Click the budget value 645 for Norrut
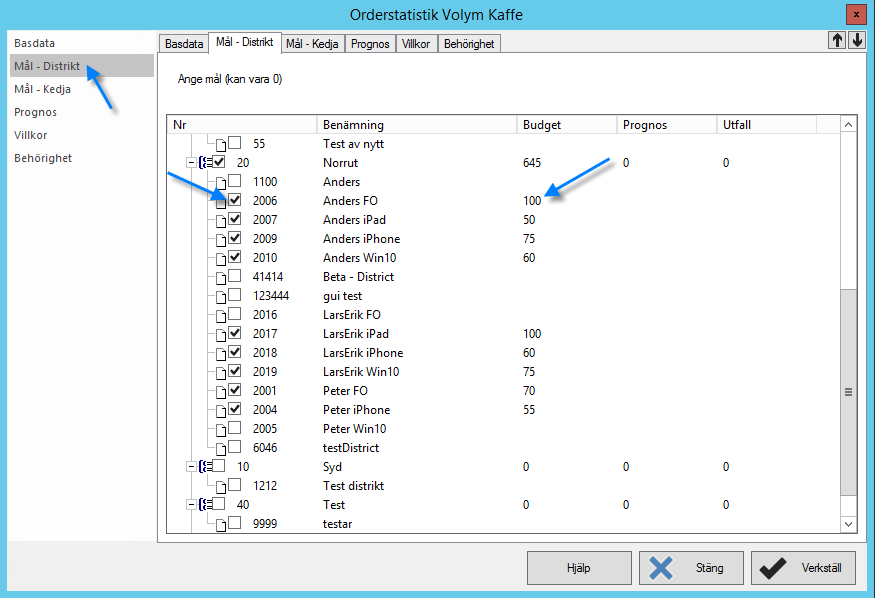This screenshot has height=598, width=875. pos(532,163)
